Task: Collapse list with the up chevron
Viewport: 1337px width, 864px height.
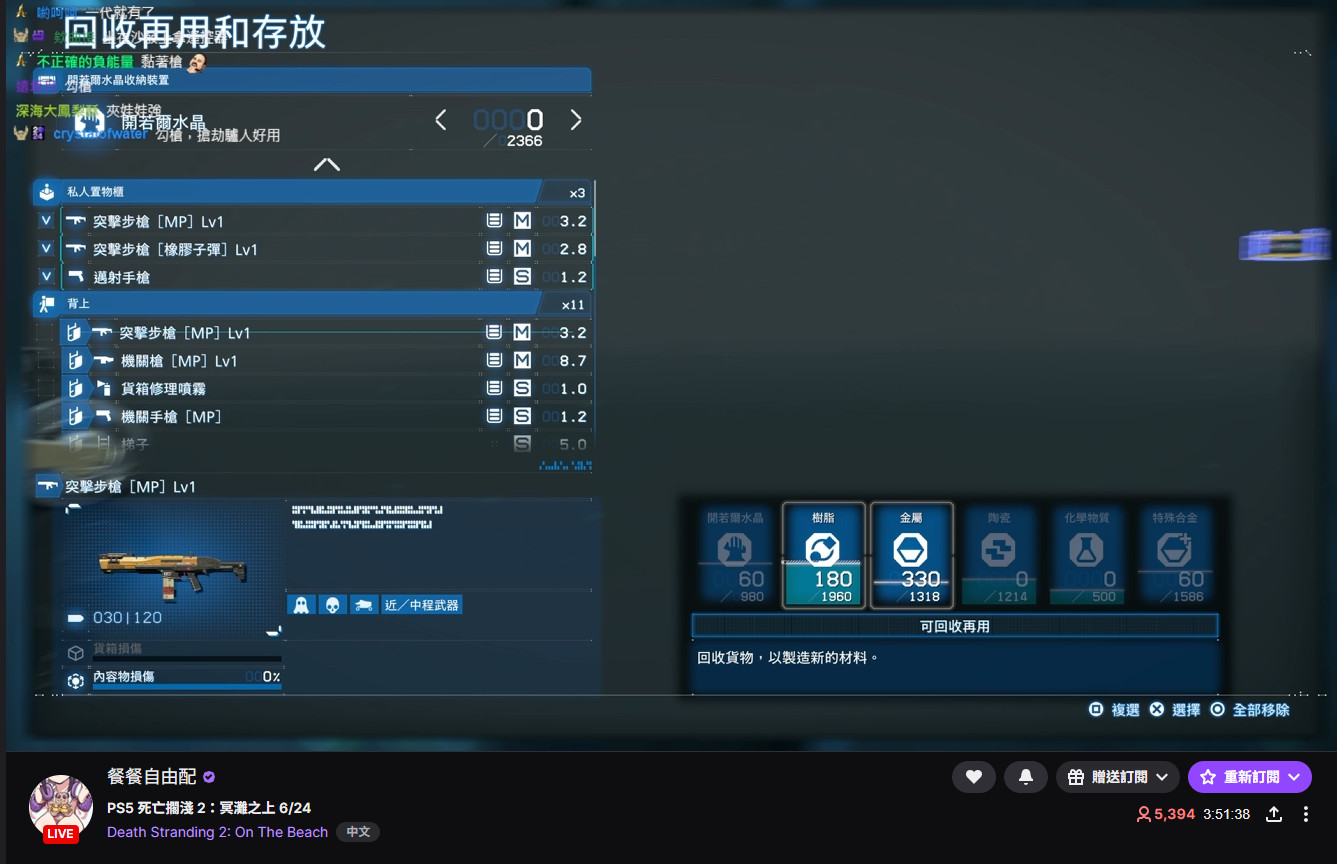Action: pos(327,164)
